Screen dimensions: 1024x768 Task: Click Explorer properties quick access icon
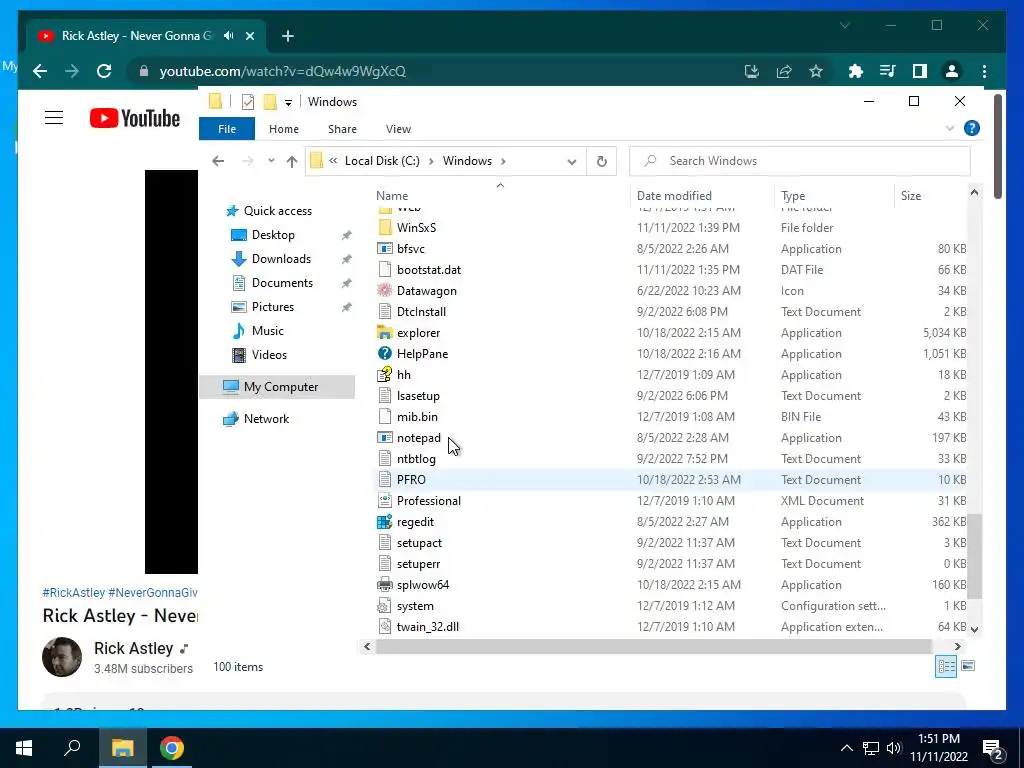click(248, 102)
